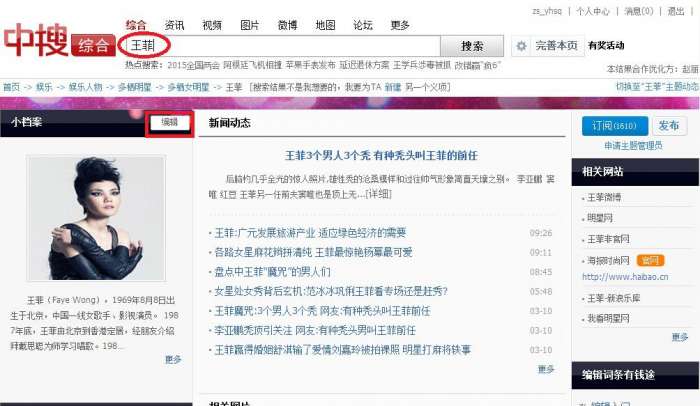Click 更多 below the news list
Image resolution: width=700 pixels, height=406 pixels.
pyautogui.click(x=546, y=369)
